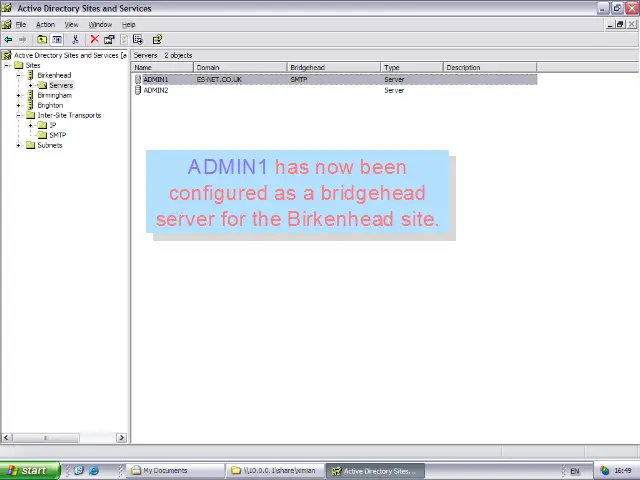Expand the Birmingham site node
The width and height of the screenshot is (640, 480).
coord(19,95)
